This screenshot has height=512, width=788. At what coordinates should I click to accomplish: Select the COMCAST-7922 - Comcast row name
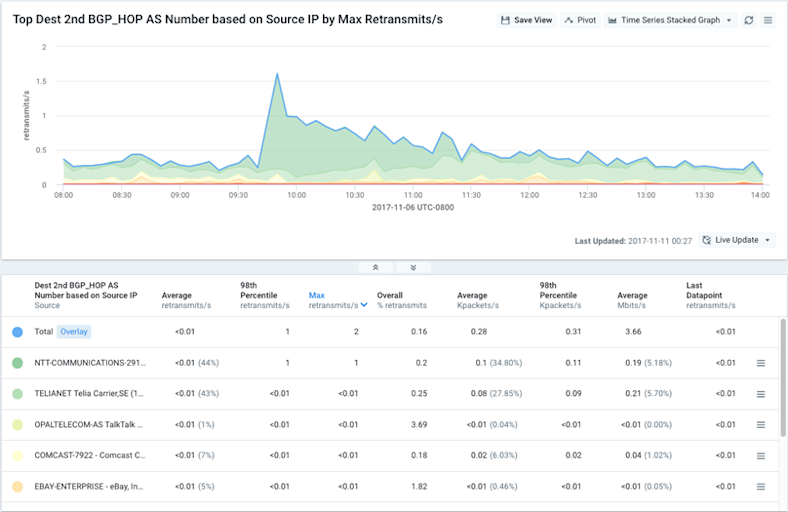(90, 455)
